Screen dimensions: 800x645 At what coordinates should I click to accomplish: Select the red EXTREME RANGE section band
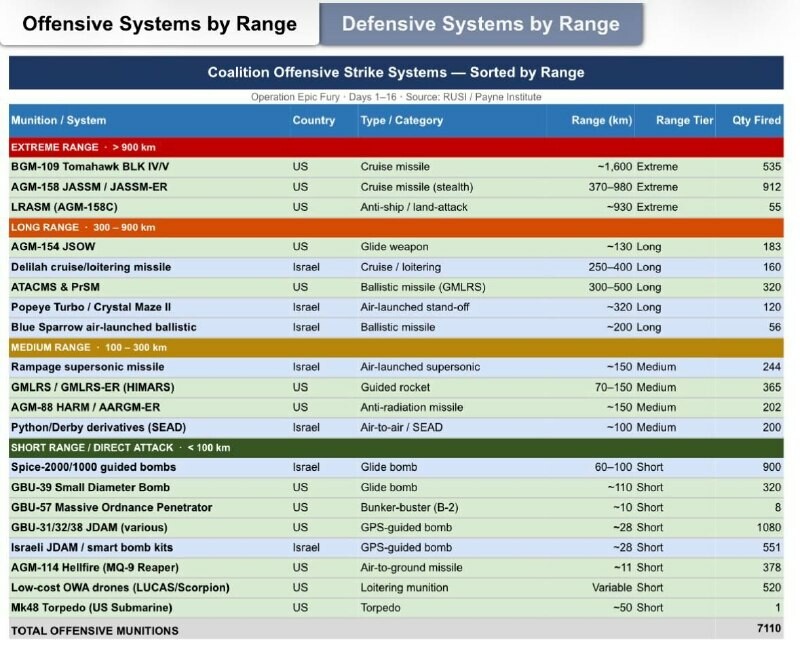pyautogui.click(x=396, y=147)
